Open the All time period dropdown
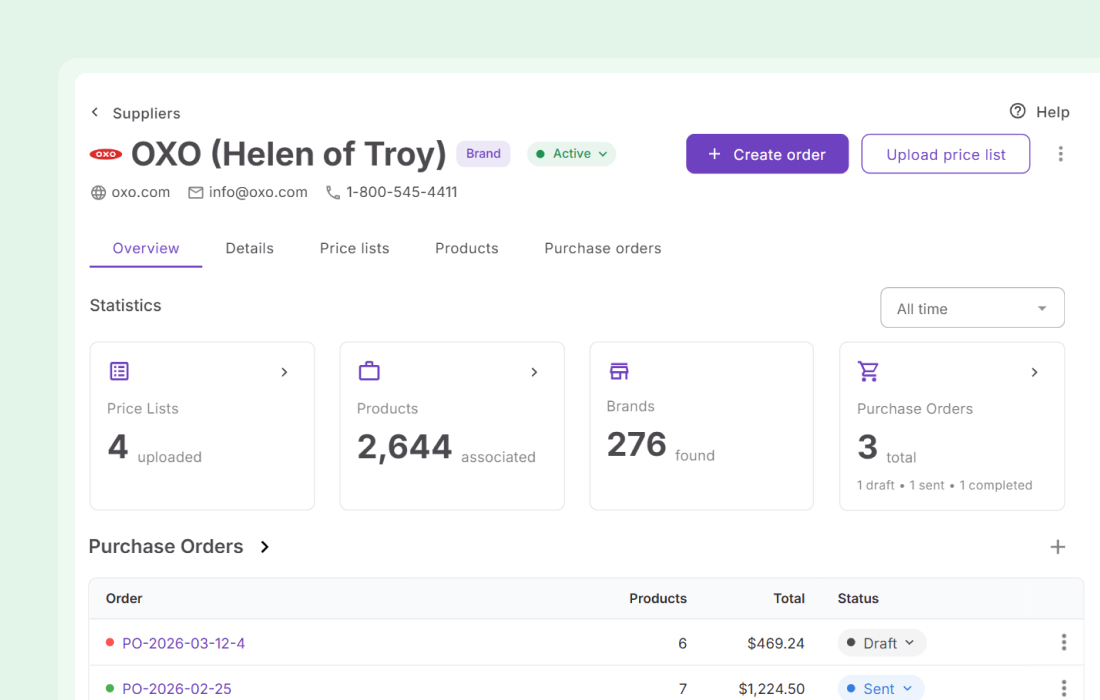Viewport: 1100px width, 700px height. click(971, 308)
